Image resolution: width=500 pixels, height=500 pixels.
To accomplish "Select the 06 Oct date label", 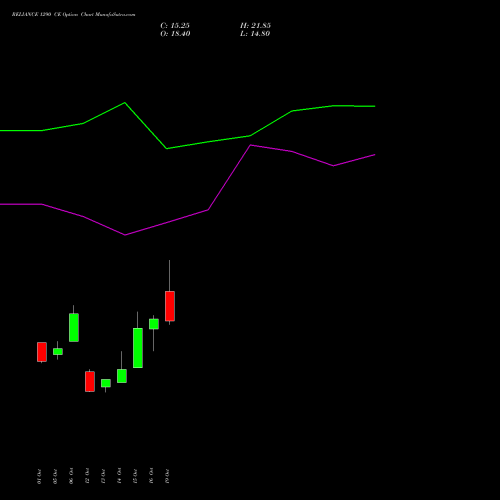I will 71,476.
